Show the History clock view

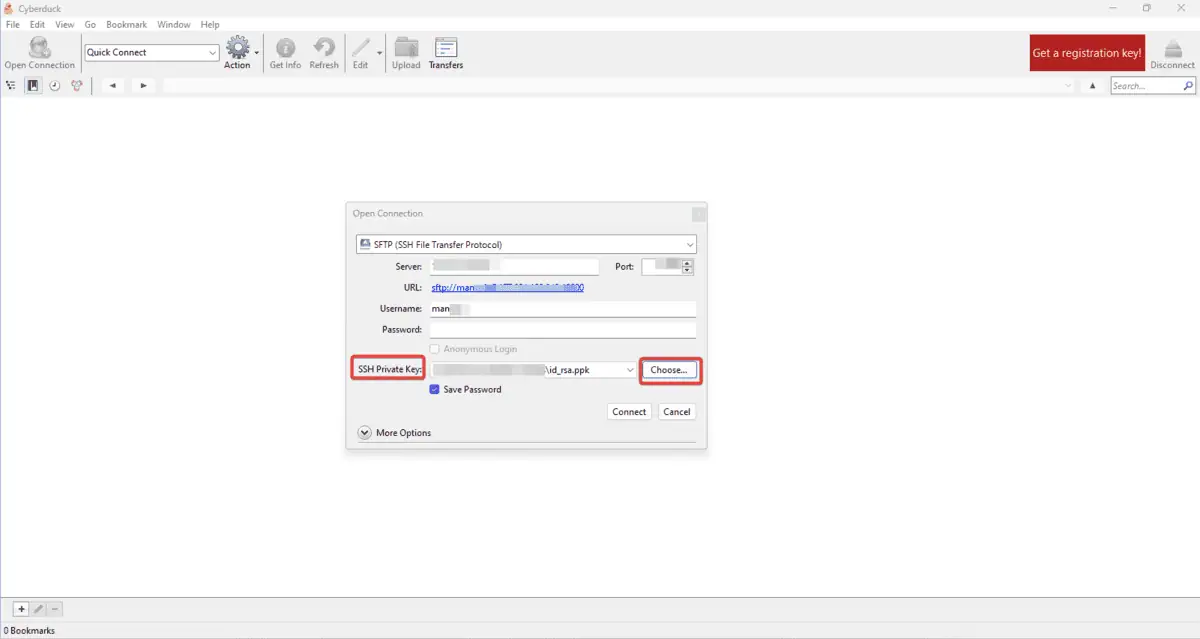click(55, 86)
